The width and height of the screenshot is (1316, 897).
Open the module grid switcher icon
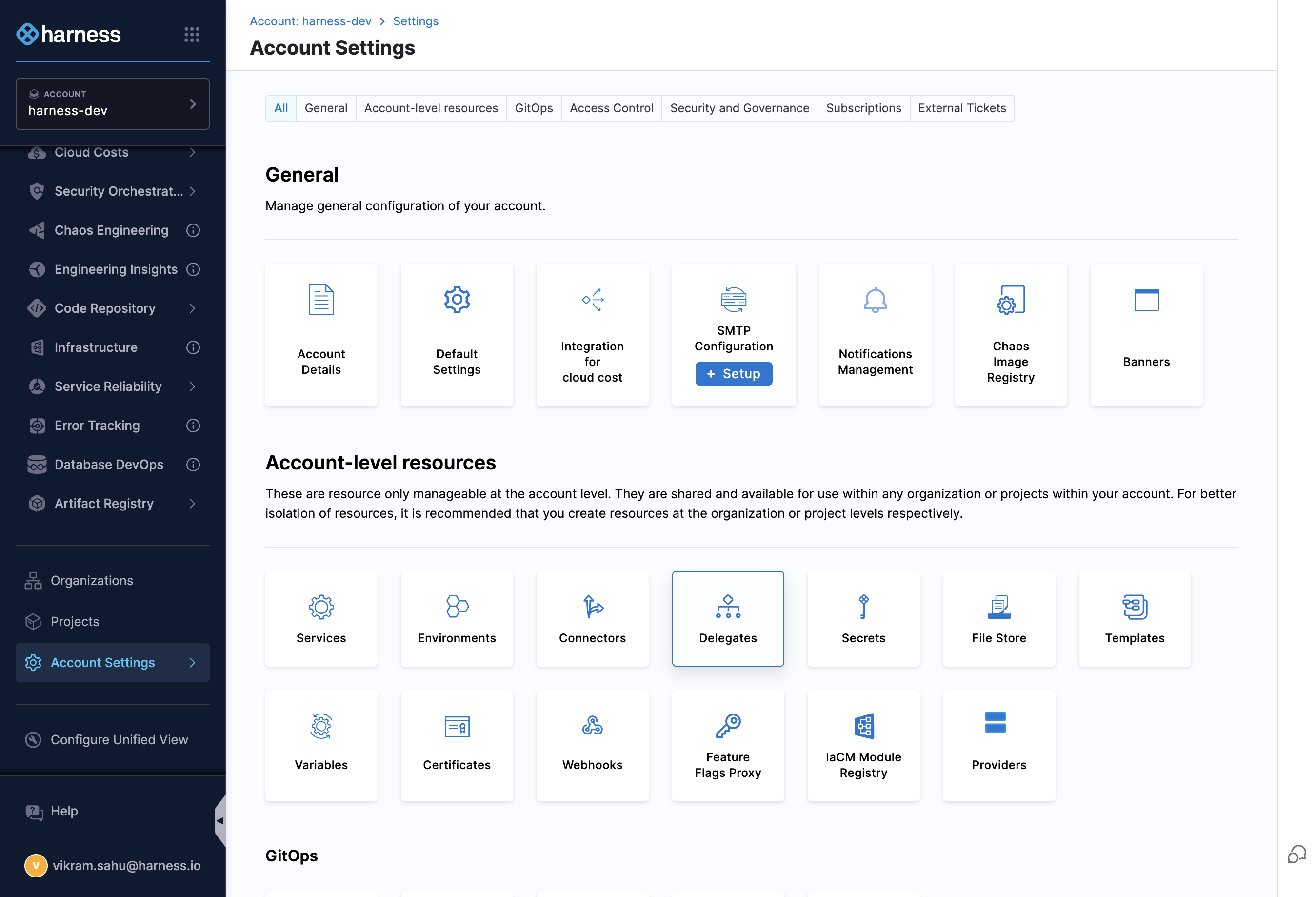coord(192,35)
